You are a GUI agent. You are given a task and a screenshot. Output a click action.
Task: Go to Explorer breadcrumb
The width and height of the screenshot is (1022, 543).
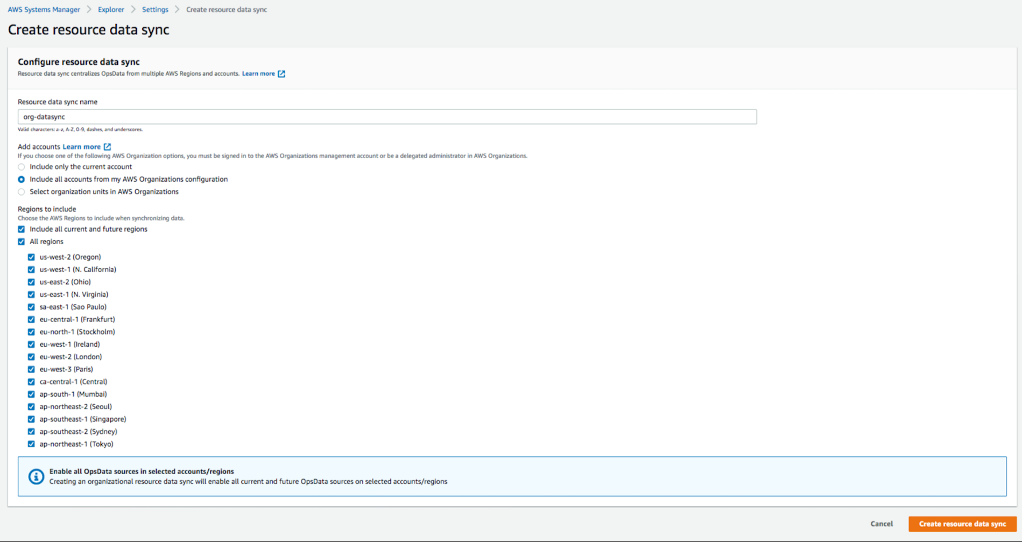coord(111,10)
